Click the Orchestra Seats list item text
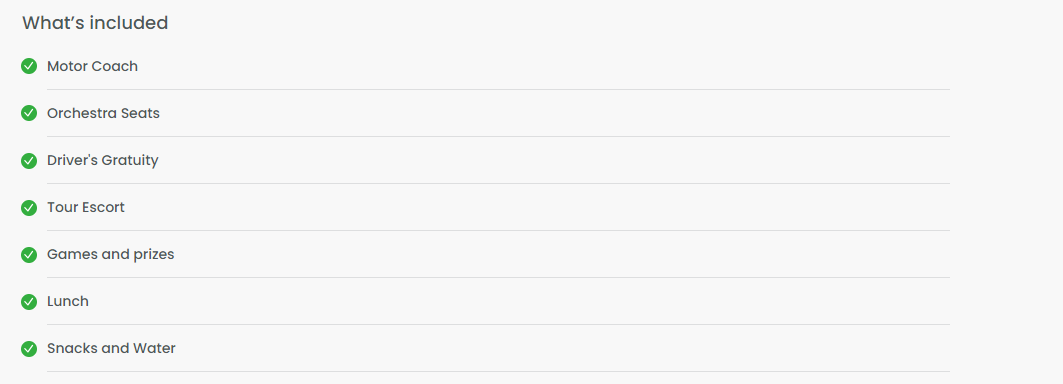Image resolution: width=1063 pixels, height=384 pixels. (x=103, y=113)
